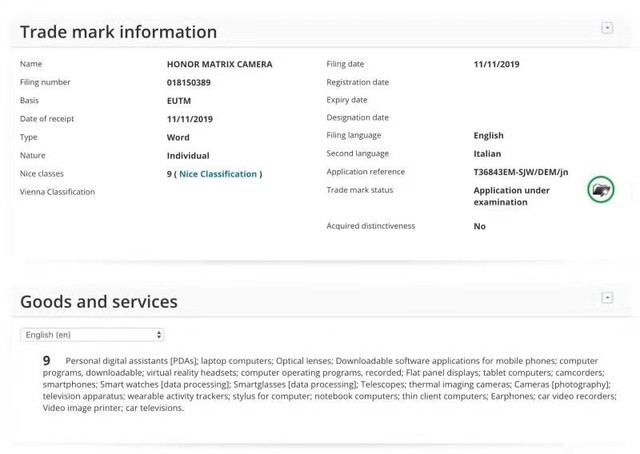Viewport: 640px width, 454px height.
Task: Click the Nice classes value 9
Action: click(x=170, y=174)
